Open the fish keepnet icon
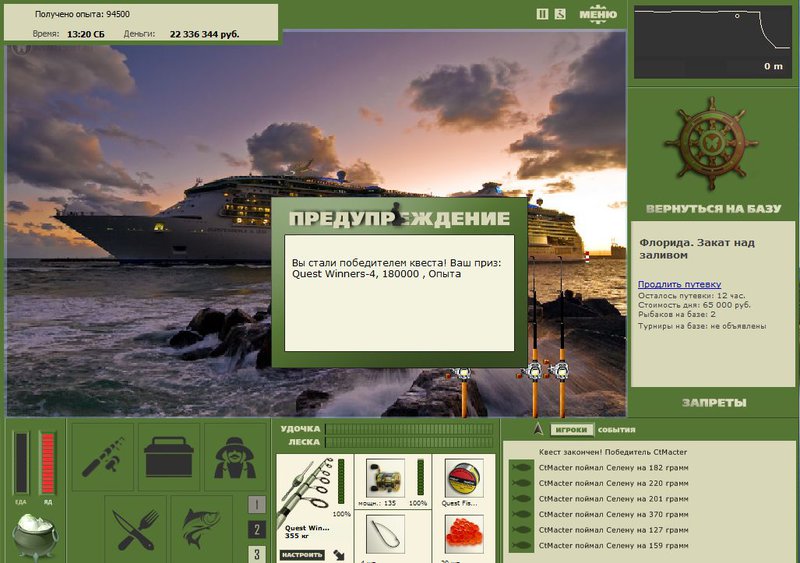Screen dimensions: 800x563 pyautogui.click(x=202, y=529)
